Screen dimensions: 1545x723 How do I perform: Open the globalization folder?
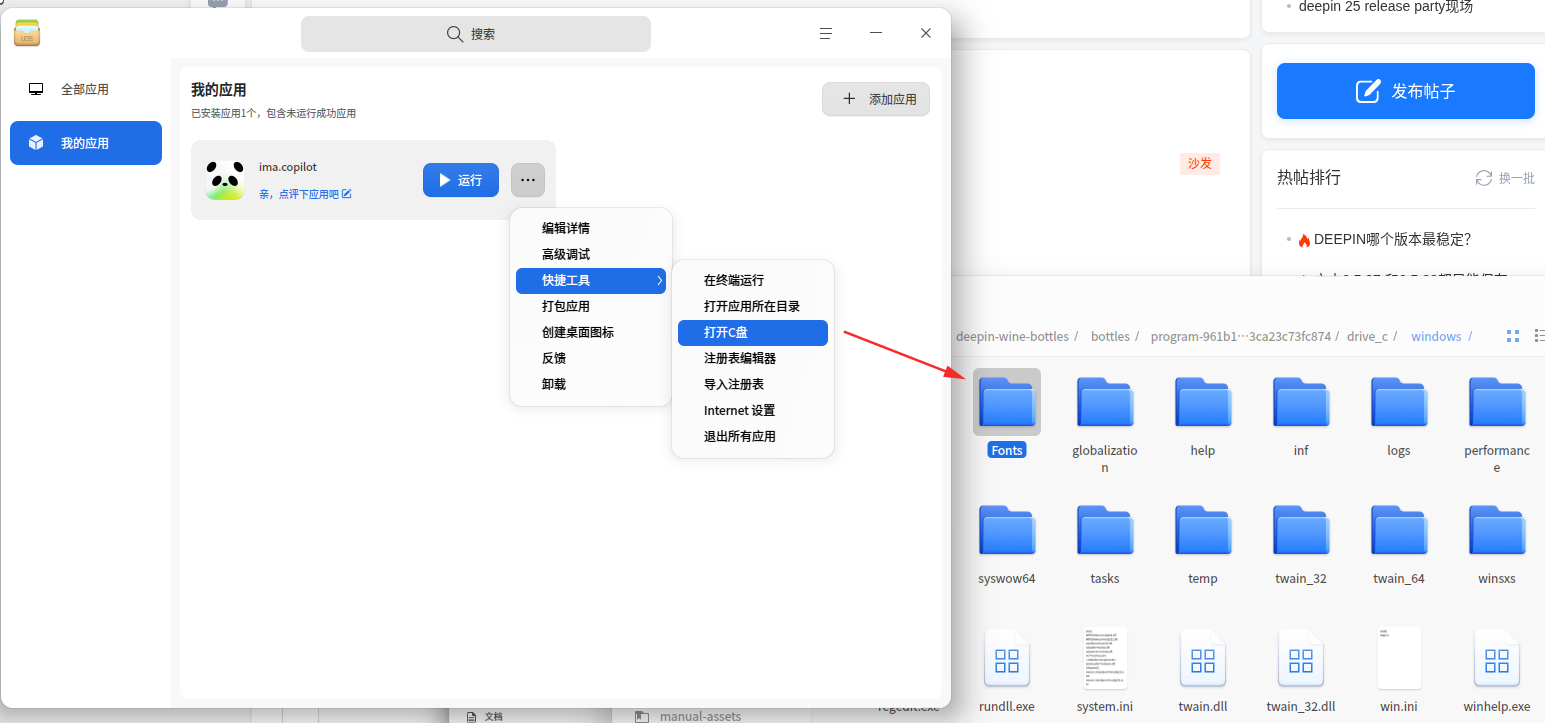1105,402
